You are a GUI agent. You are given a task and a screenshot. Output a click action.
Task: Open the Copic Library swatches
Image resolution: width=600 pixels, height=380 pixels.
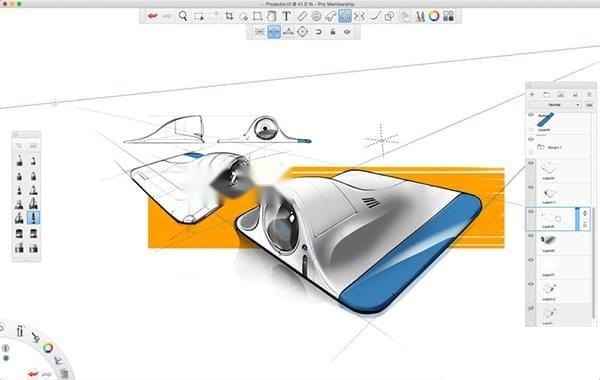tap(448, 16)
